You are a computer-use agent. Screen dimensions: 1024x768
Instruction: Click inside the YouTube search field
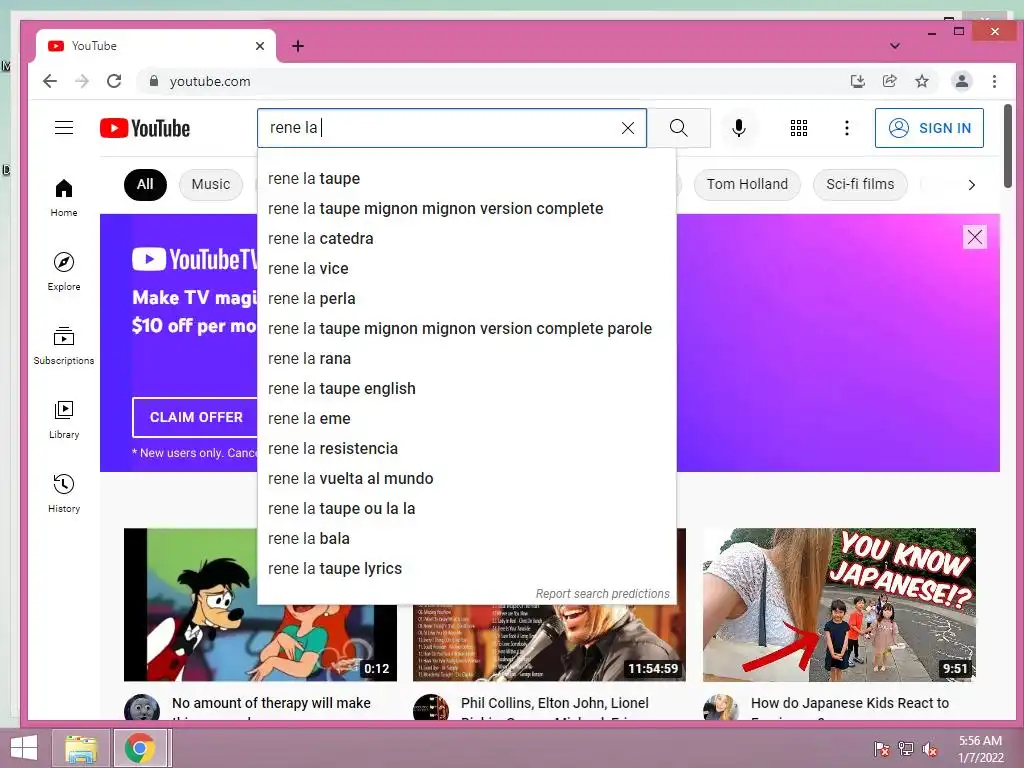(x=452, y=128)
